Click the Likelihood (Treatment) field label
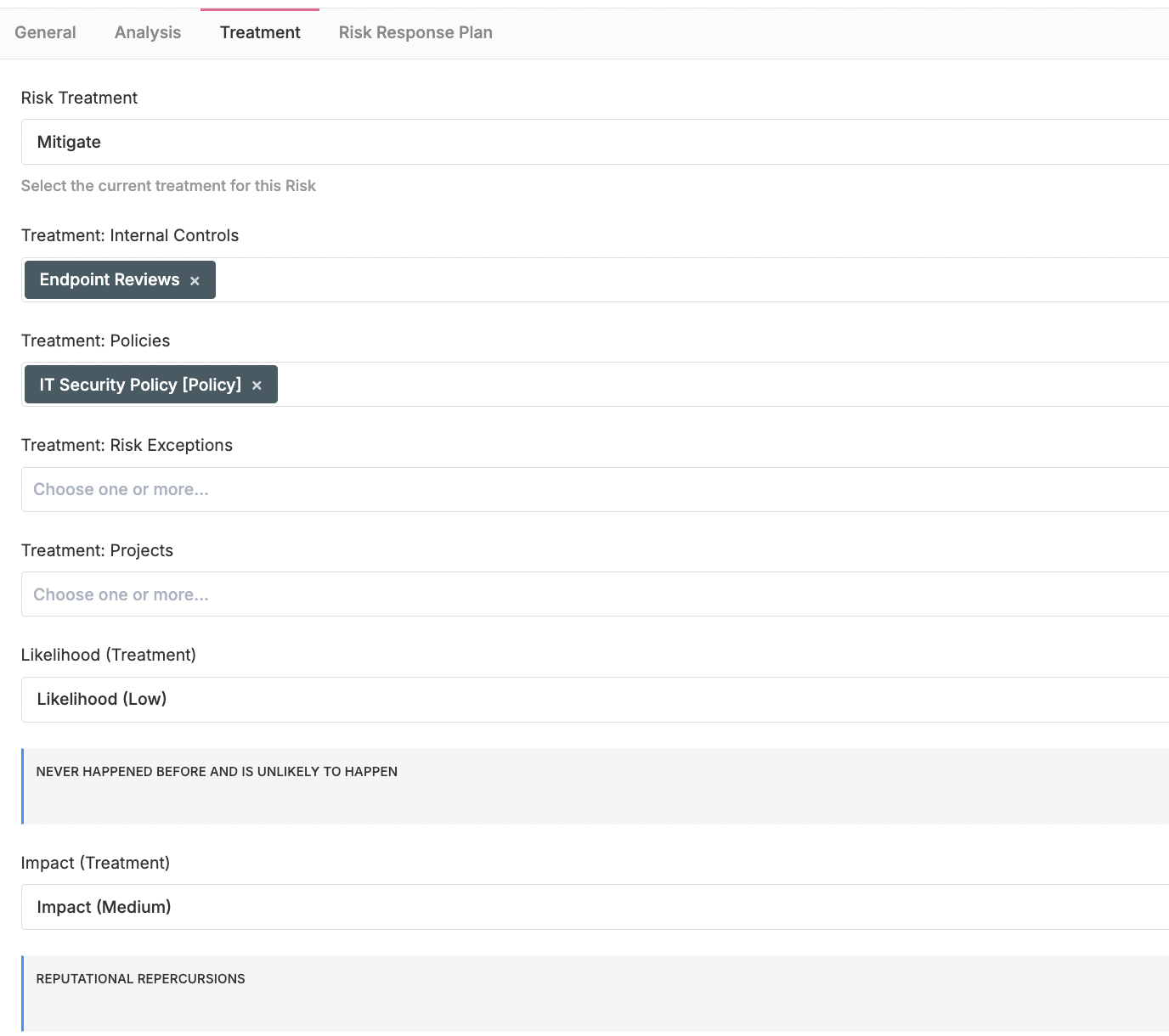 108,655
